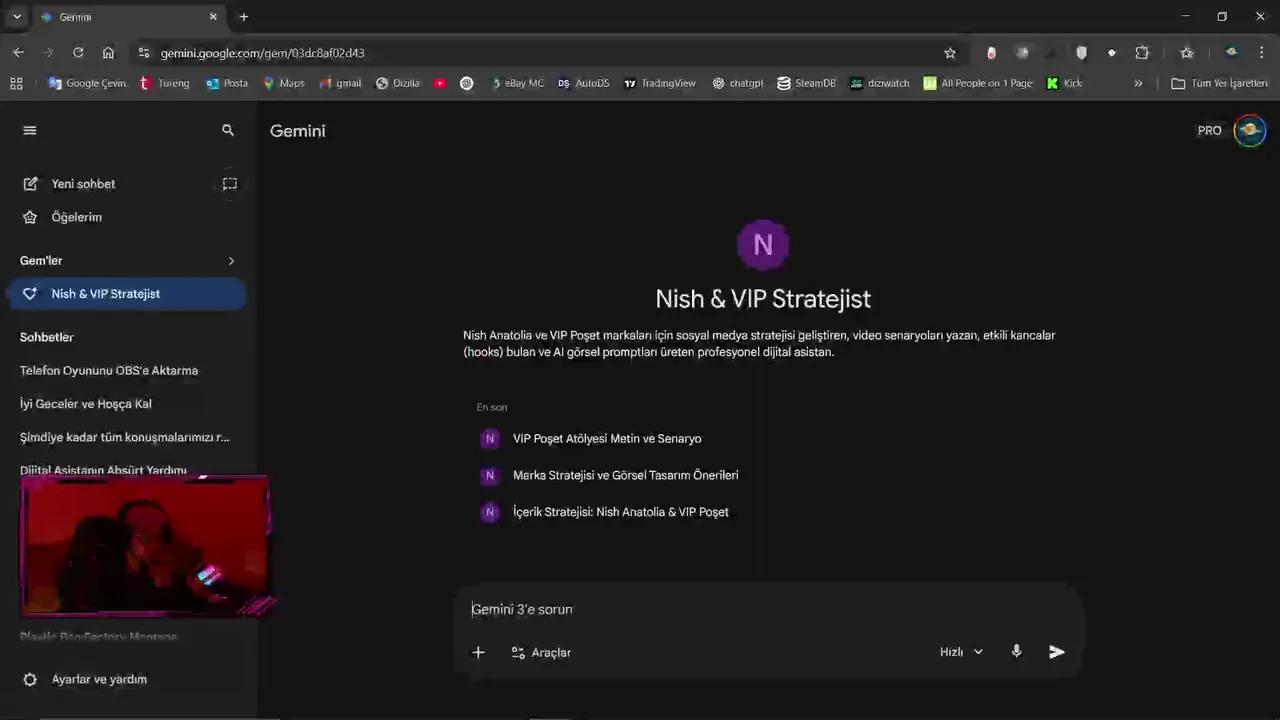Click browser back arrow
The width and height of the screenshot is (1280, 720).
(18, 53)
